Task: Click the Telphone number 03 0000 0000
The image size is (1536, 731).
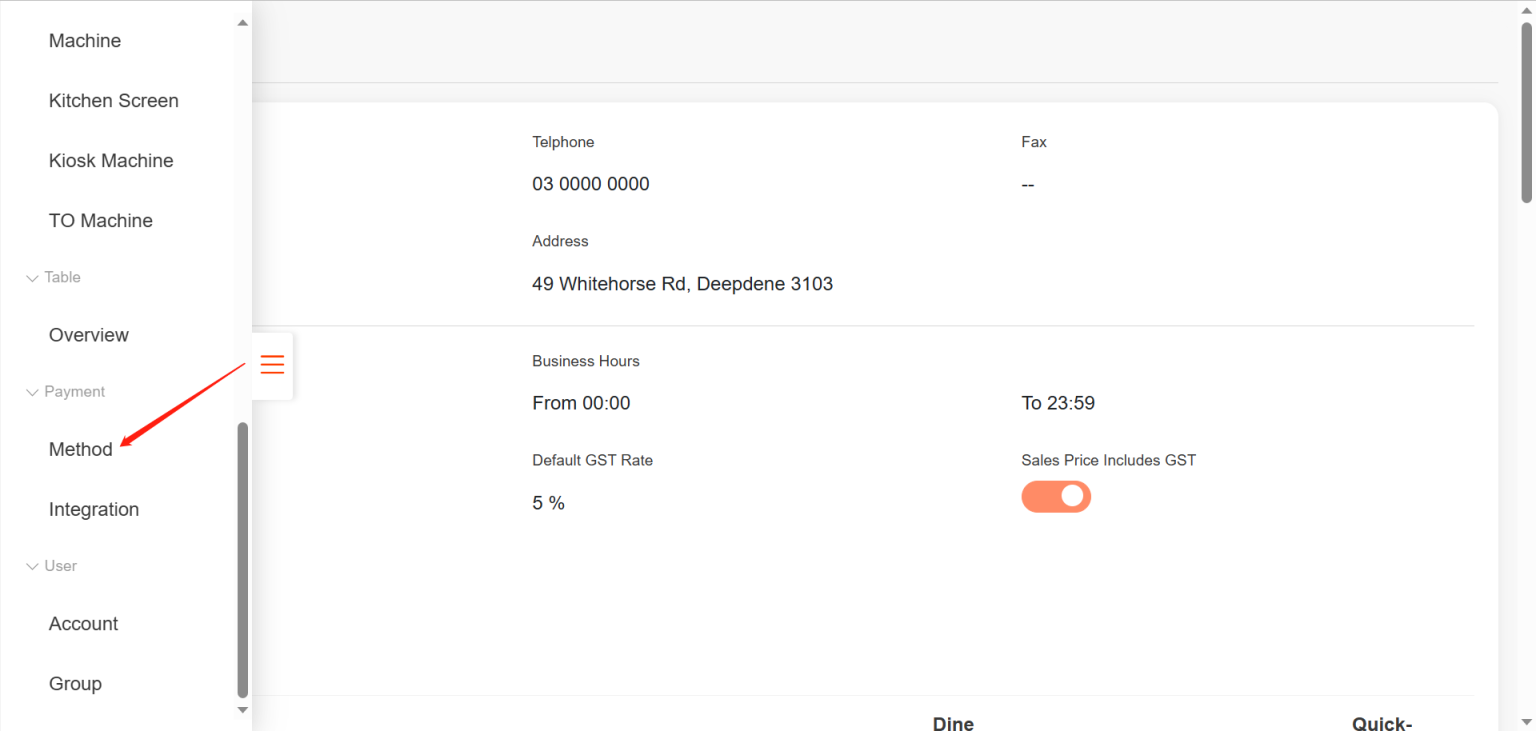Action: [x=591, y=183]
